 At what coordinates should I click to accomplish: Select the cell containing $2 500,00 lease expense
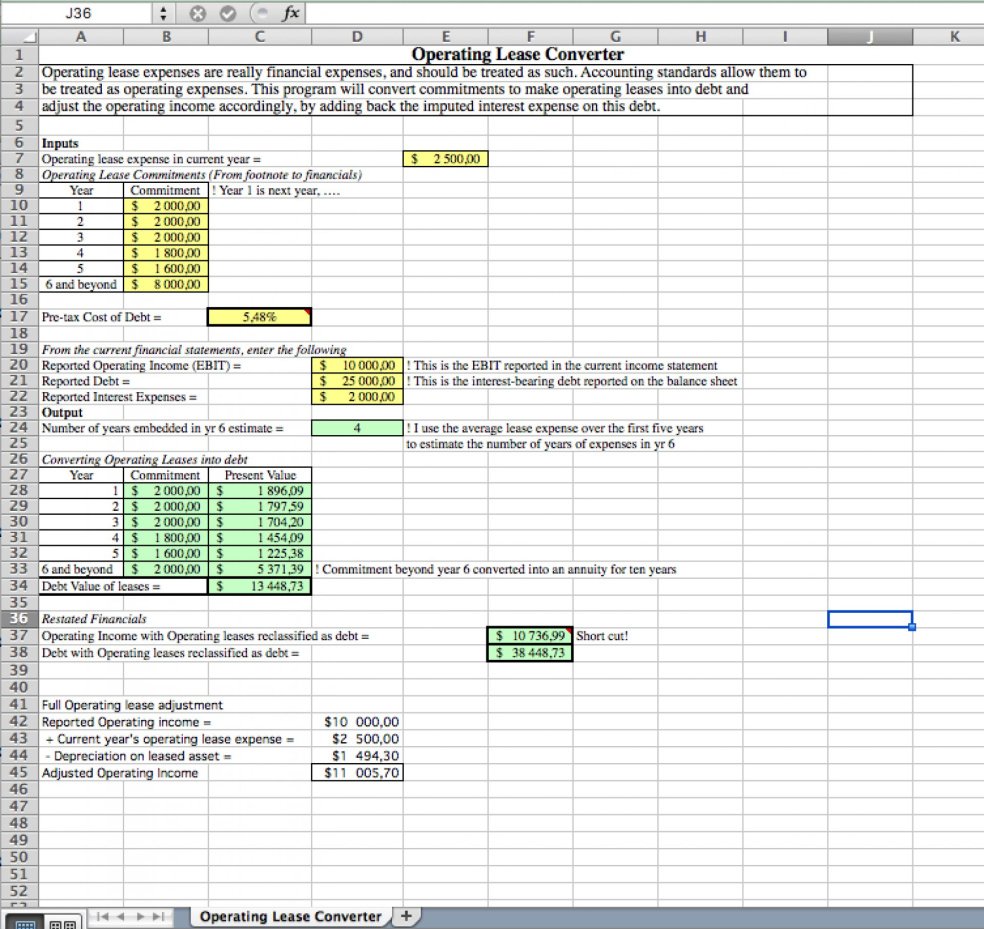pyautogui.click(x=445, y=158)
